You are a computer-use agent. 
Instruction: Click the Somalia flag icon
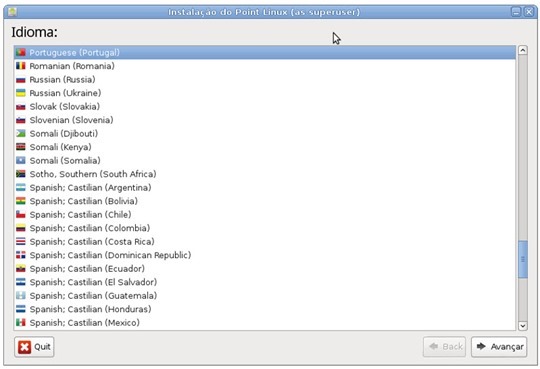[x=21, y=161]
